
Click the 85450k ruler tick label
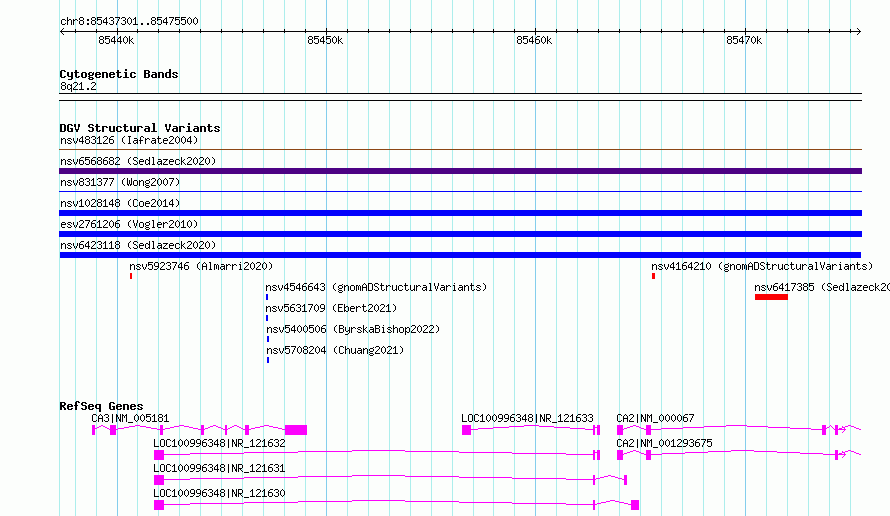pyautogui.click(x=325, y=40)
